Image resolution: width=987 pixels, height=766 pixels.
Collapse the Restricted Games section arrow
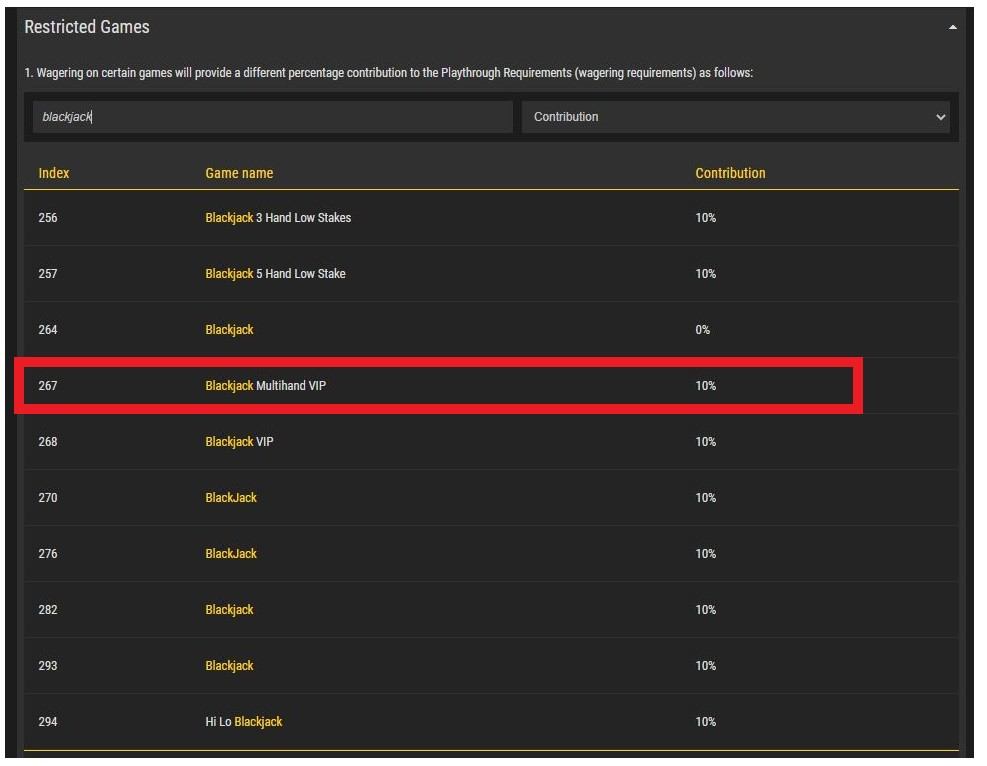952,28
